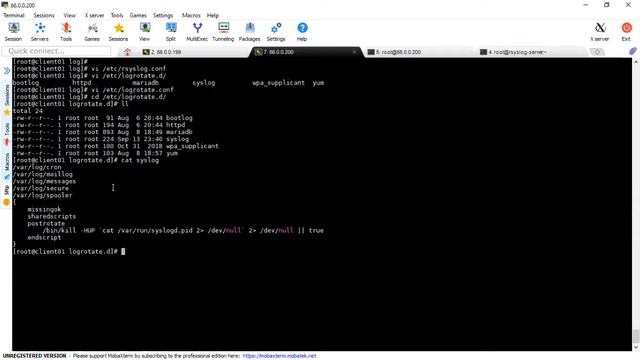Open the View toolbar button
The height and width of the screenshot is (360, 640).
[144, 32]
